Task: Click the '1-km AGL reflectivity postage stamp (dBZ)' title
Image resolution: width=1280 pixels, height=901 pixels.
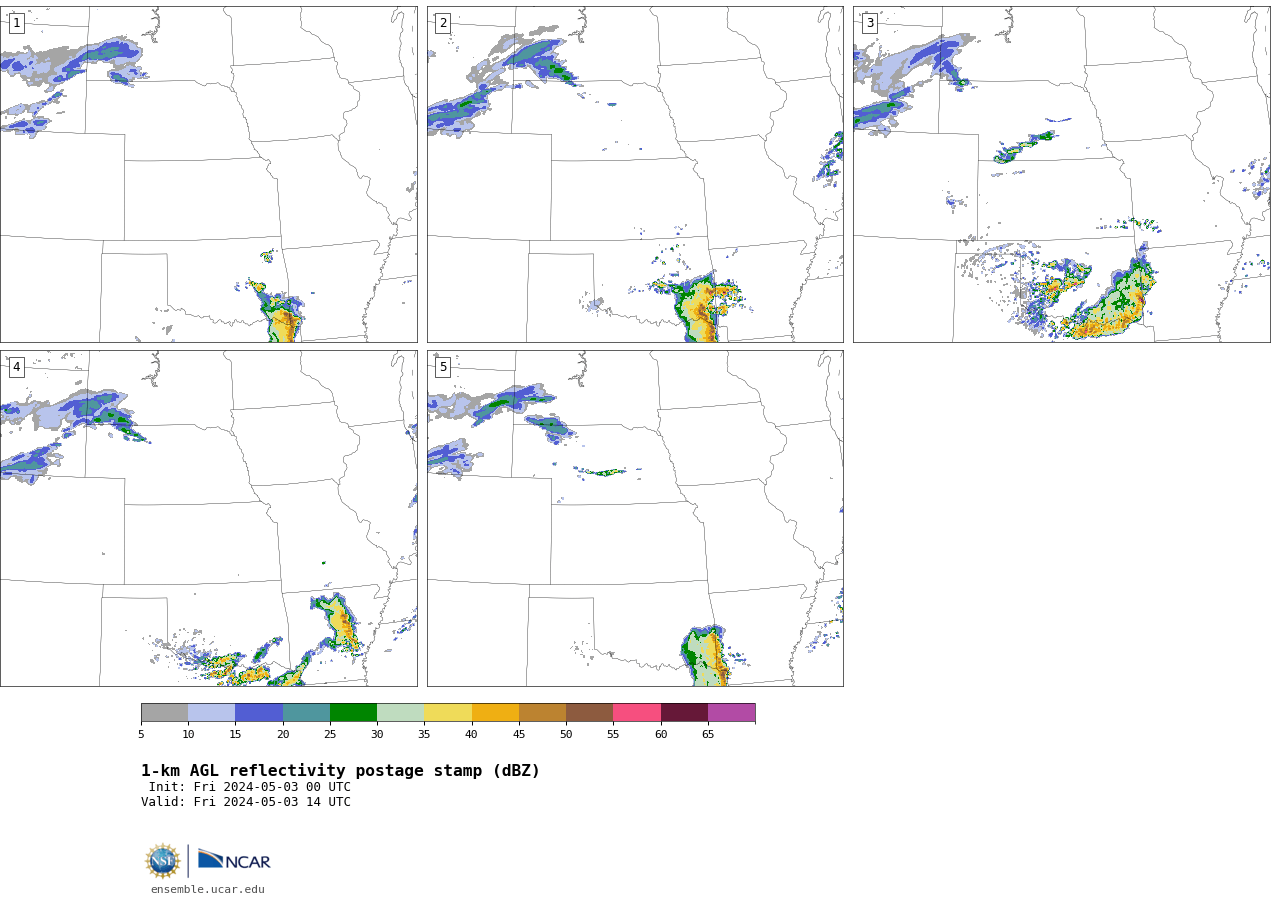Action: click(x=340, y=771)
